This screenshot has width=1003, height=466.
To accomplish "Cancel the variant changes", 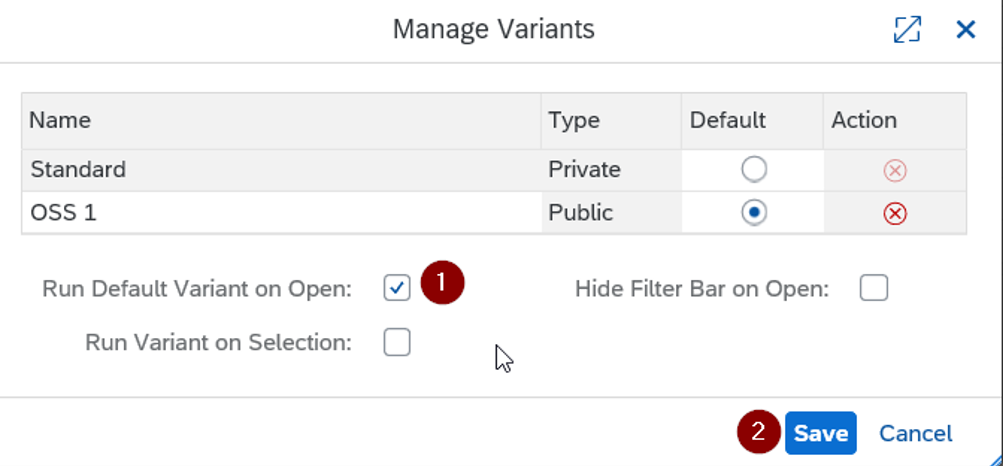I will point(915,433).
